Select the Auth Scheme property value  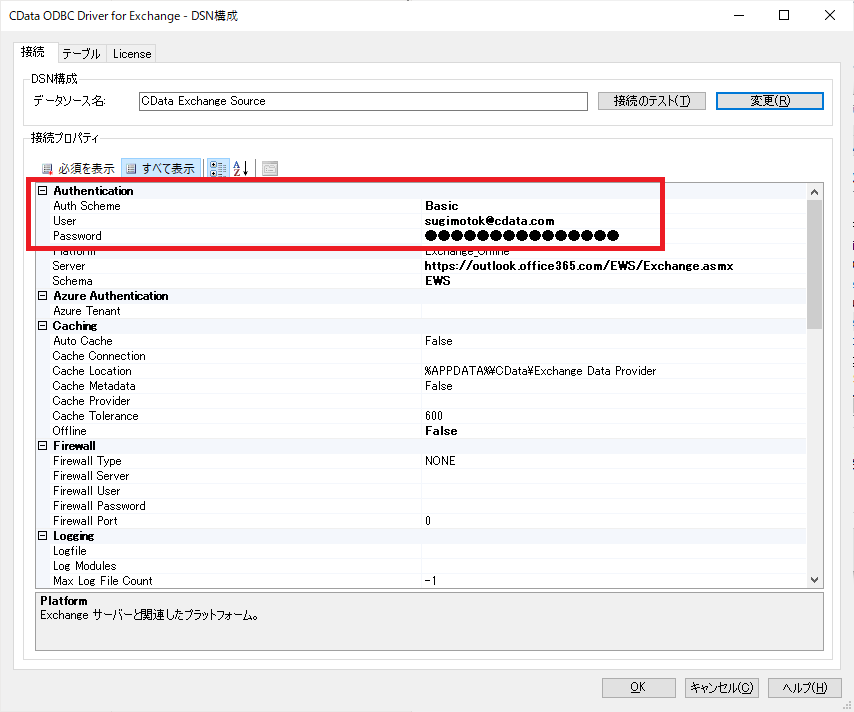click(x=613, y=206)
